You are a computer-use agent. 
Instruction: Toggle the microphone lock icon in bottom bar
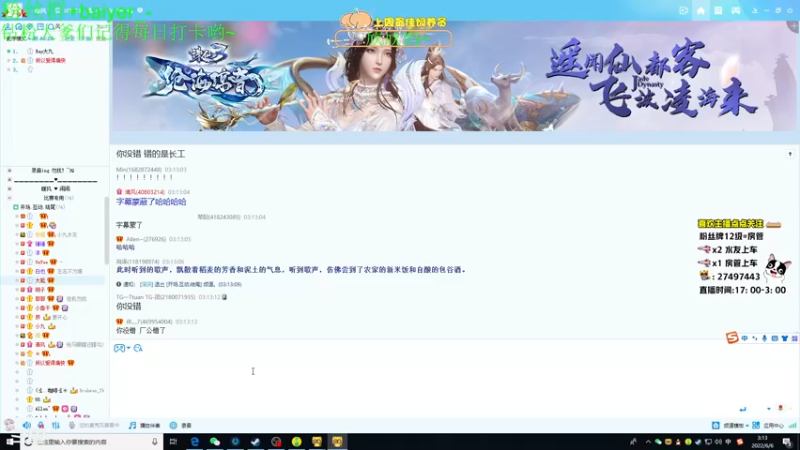(41, 425)
